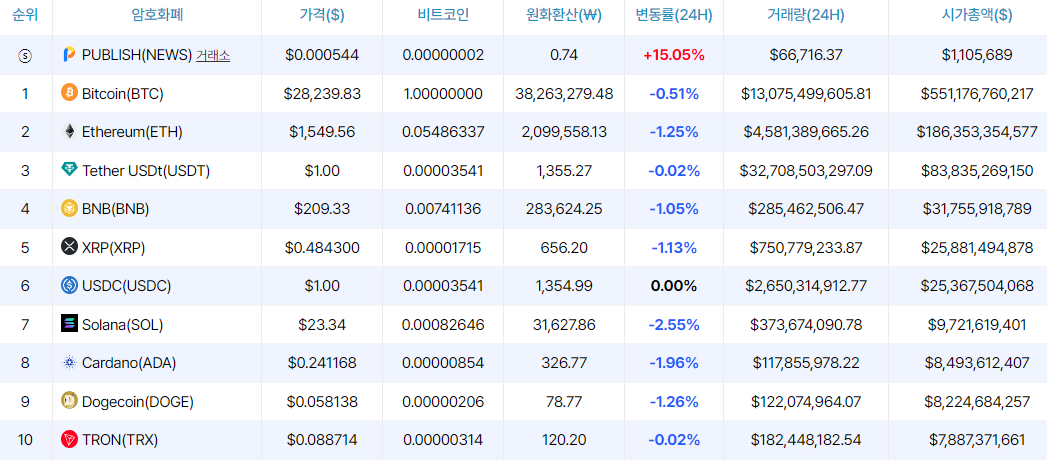This screenshot has width=1047, height=460.
Task: Click the -0.51% Bitcoin change value
Action: tap(674, 93)
